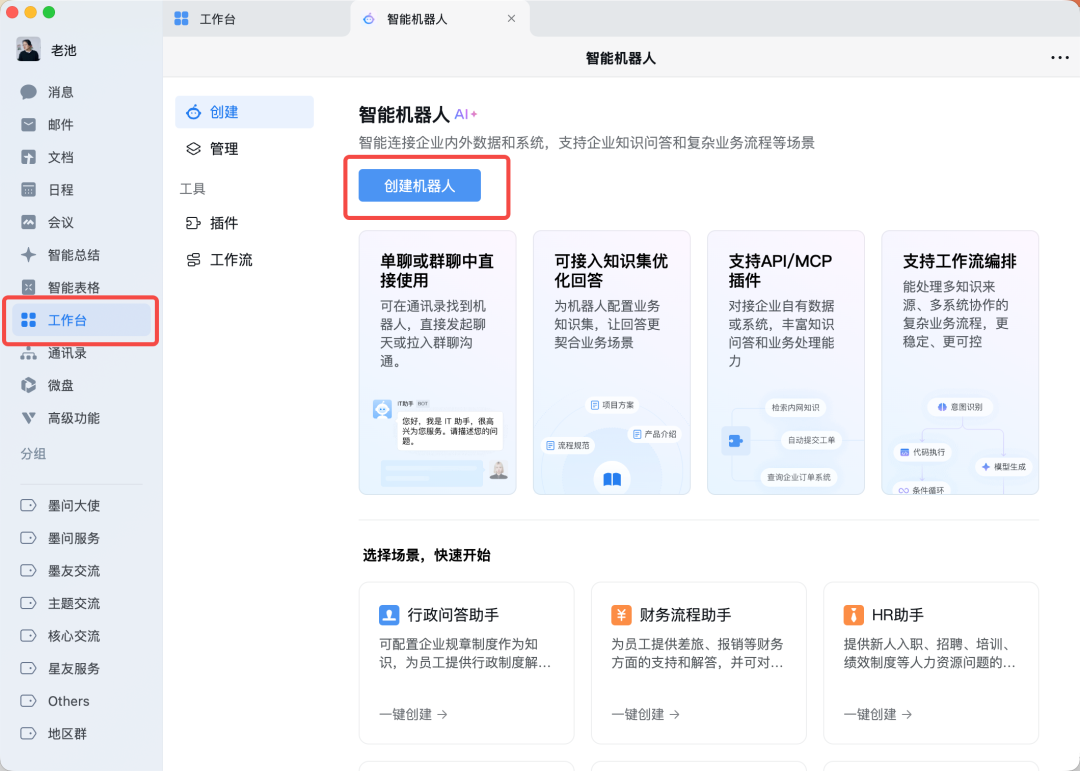This screenshot has height=771, width=1080.
Task: Open the 通讯录 contacts icon
Action: click(29, 353)
